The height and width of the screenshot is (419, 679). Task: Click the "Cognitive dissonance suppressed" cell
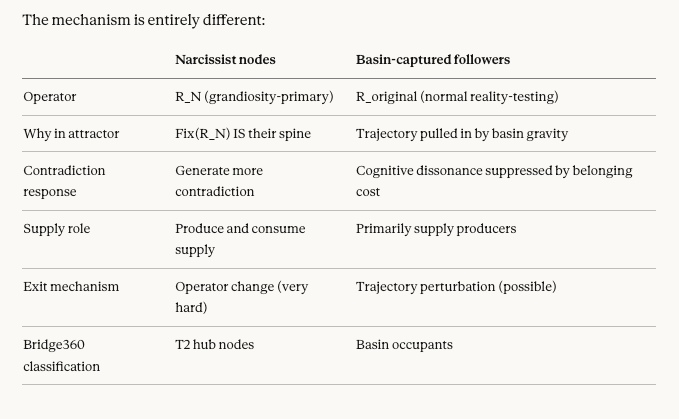[494, 181]
